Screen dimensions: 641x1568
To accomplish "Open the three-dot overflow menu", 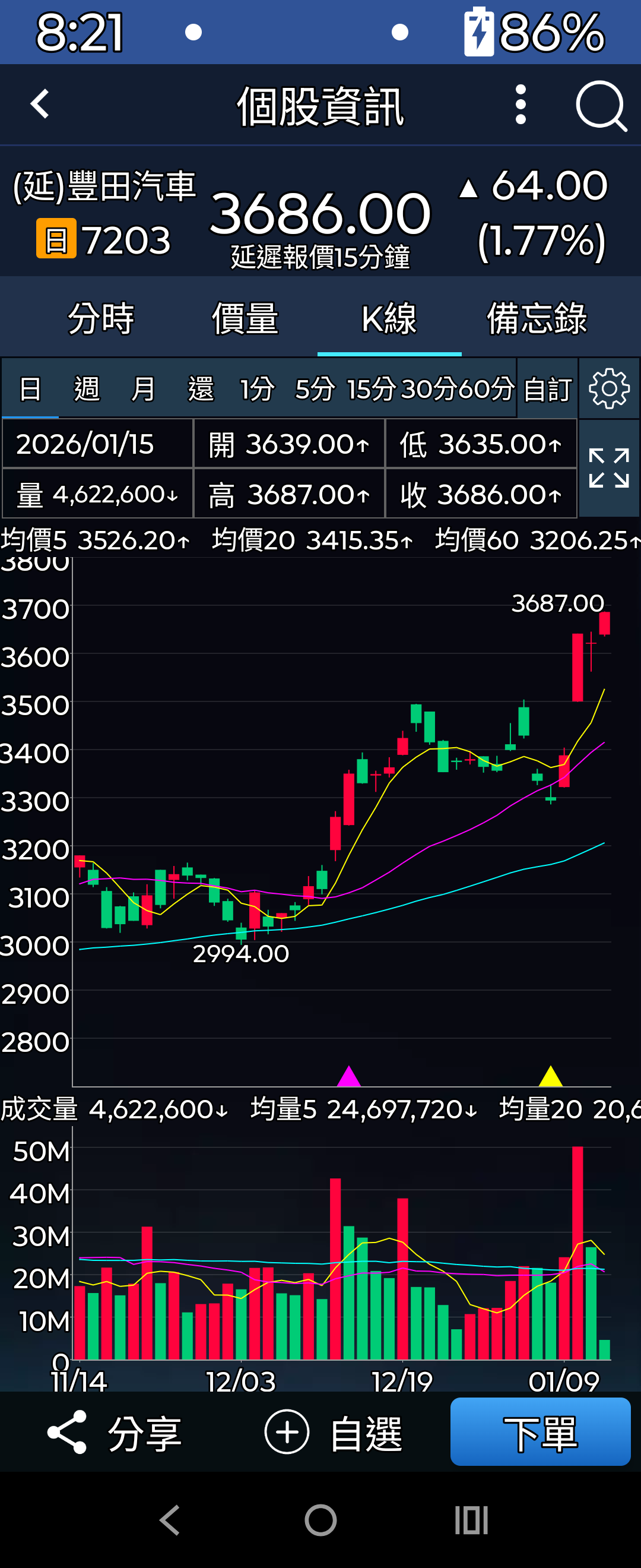I will tap(521, 105).
